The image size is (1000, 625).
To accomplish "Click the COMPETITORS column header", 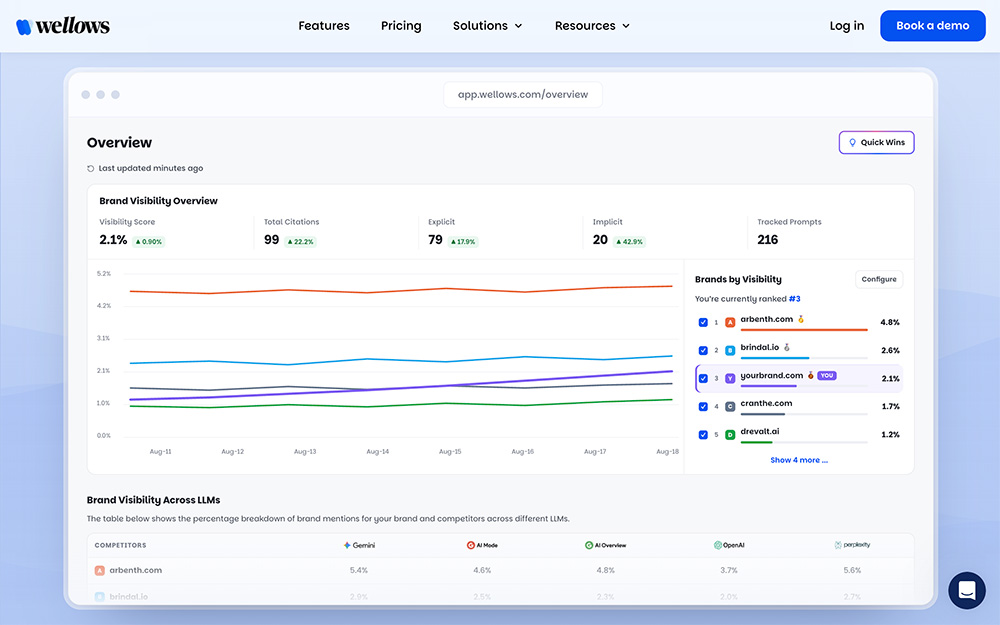I will click(x=121, y=545).
